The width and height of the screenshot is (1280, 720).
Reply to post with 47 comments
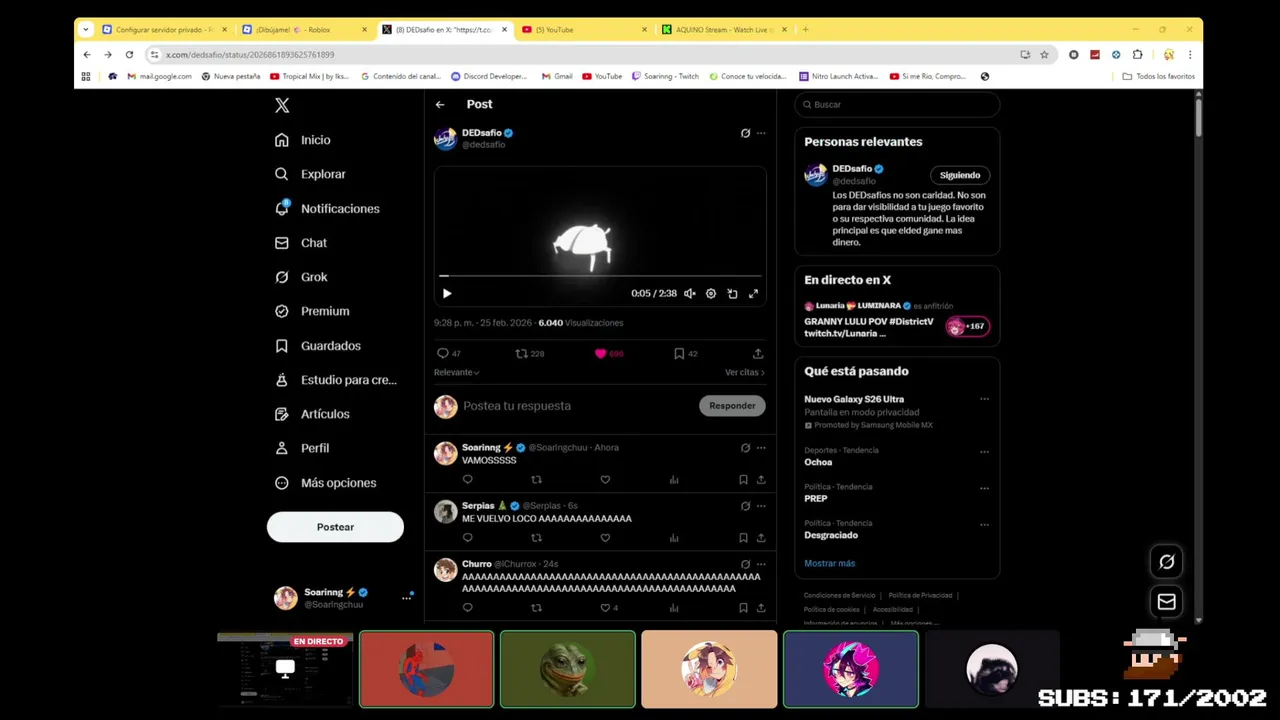point(448,353)
